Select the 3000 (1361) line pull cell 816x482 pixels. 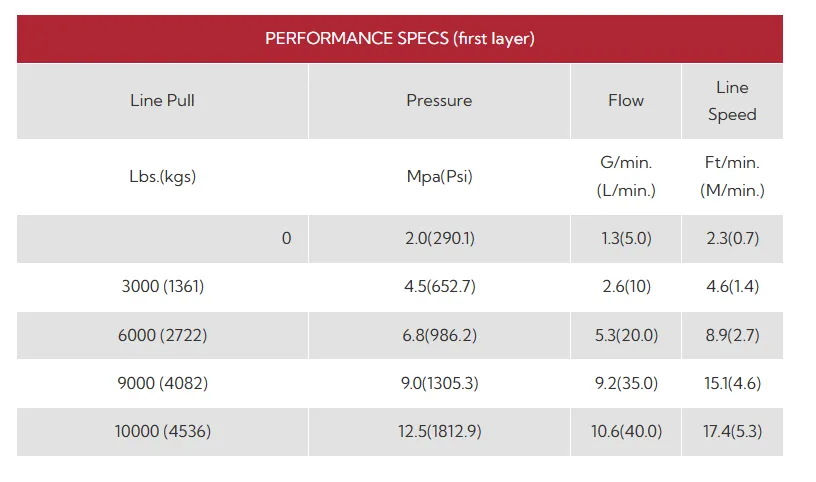point(162,287)
